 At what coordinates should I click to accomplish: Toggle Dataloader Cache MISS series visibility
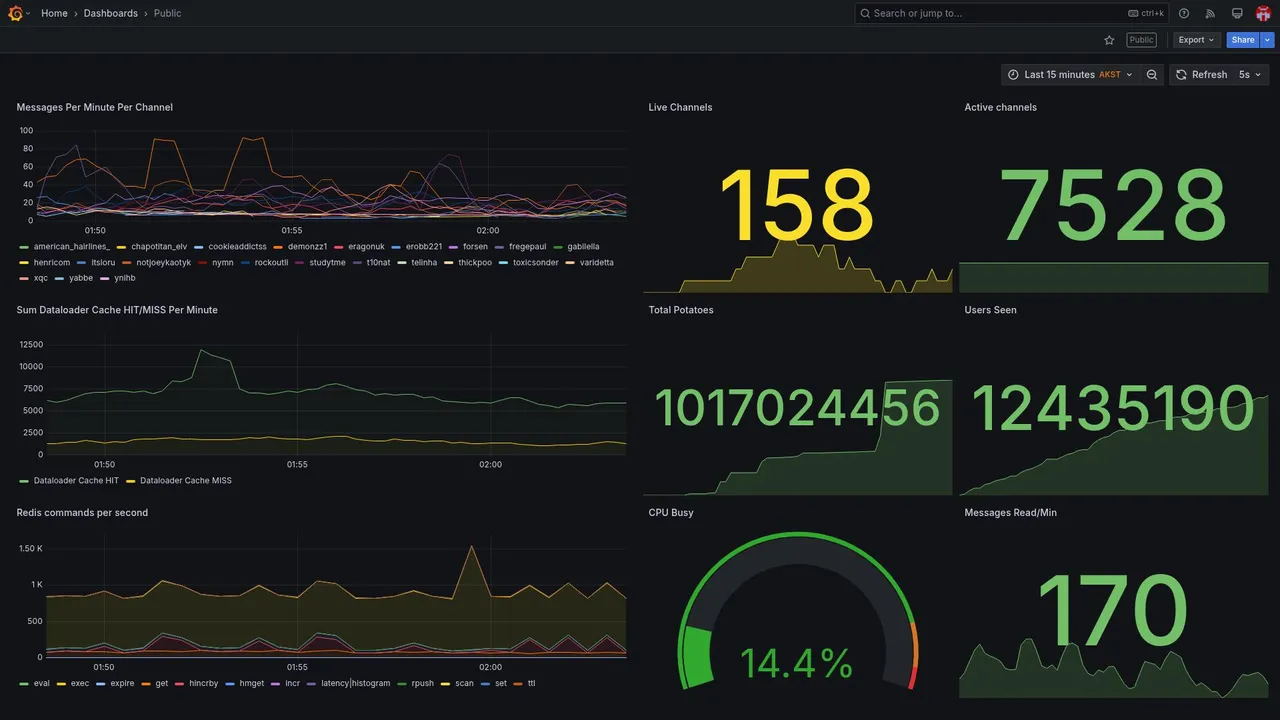point(186,480)
